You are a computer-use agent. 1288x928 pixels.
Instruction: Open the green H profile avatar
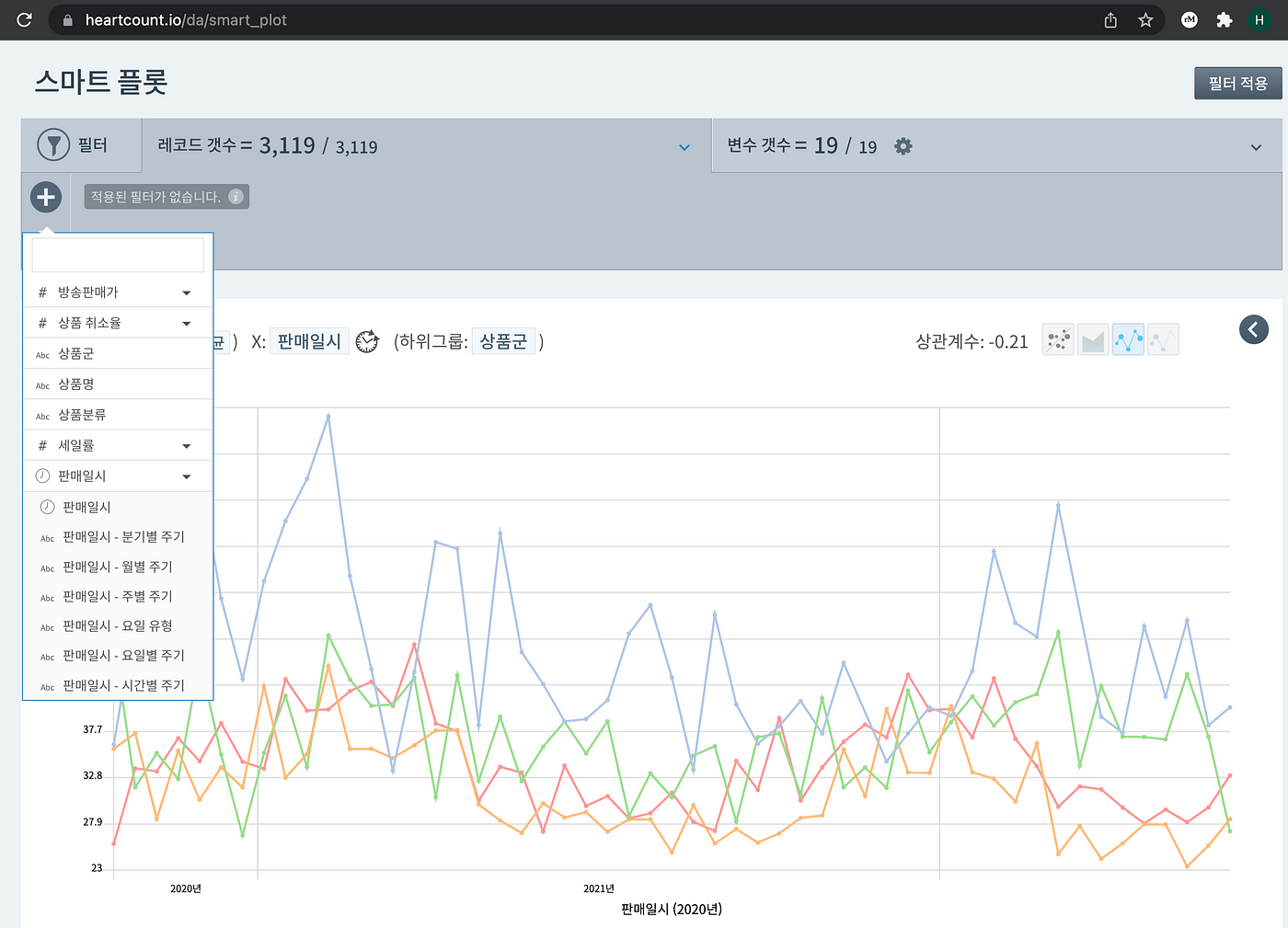pyautogui.click(x=1259, y=20)
